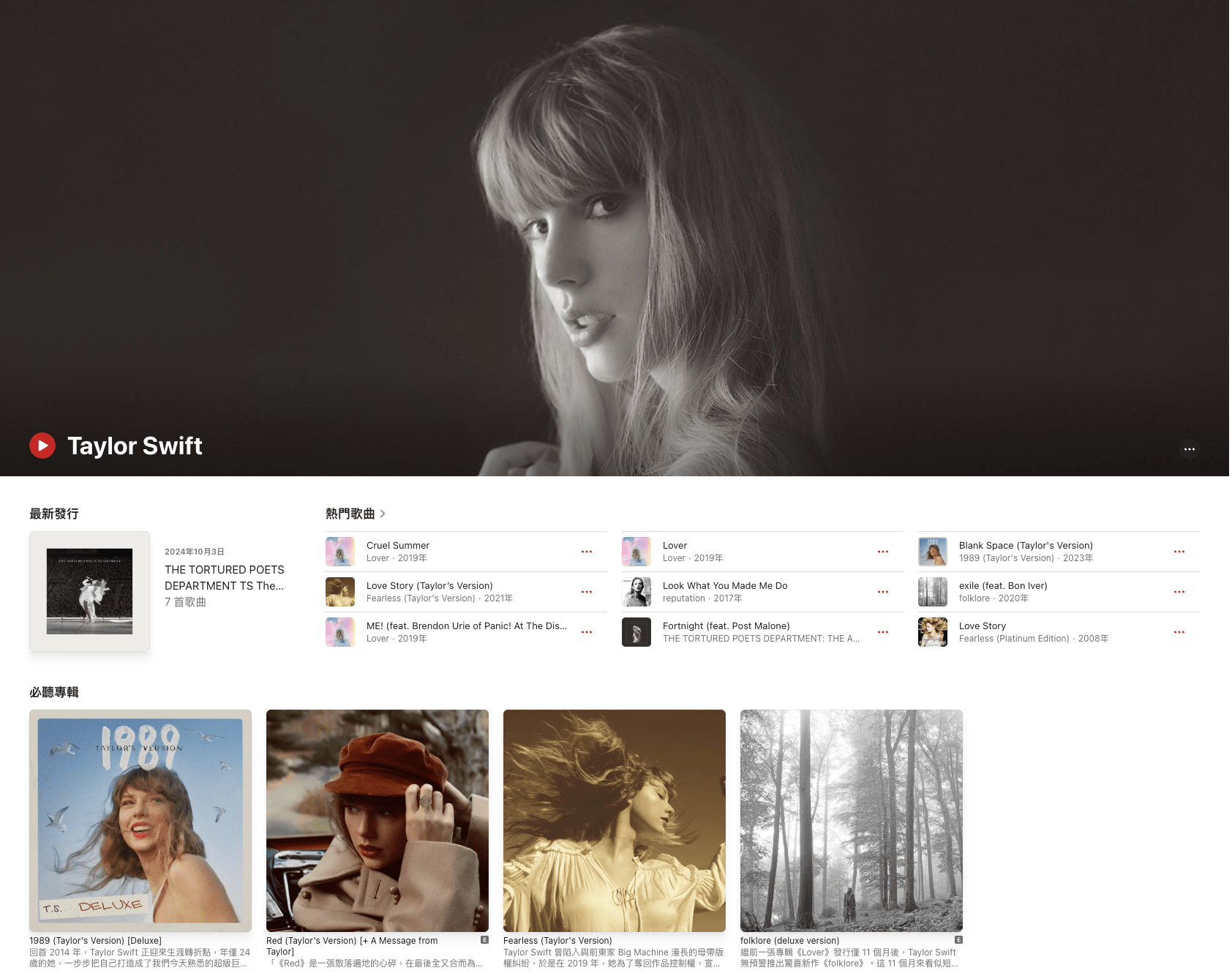Image resolution: width=1232 pixels, height=973 pixels.
Task: Open the 熱門歌曲 heading
Action: click(x=350, y=514)
